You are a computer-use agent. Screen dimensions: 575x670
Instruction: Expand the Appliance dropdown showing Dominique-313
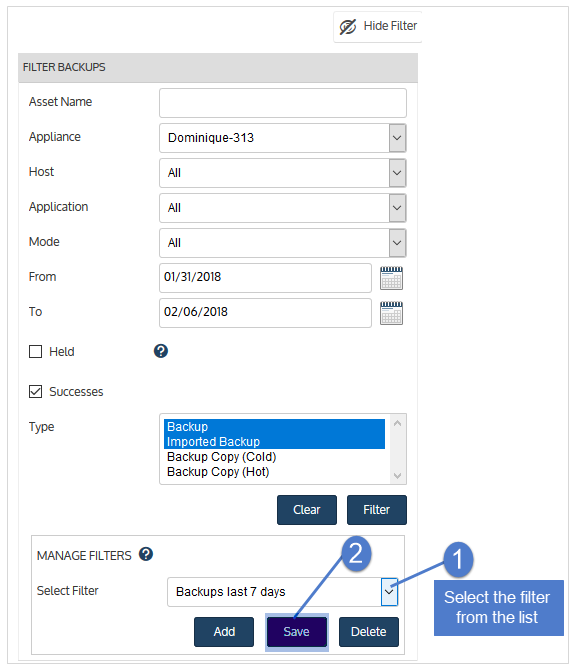tap(397, 138)
